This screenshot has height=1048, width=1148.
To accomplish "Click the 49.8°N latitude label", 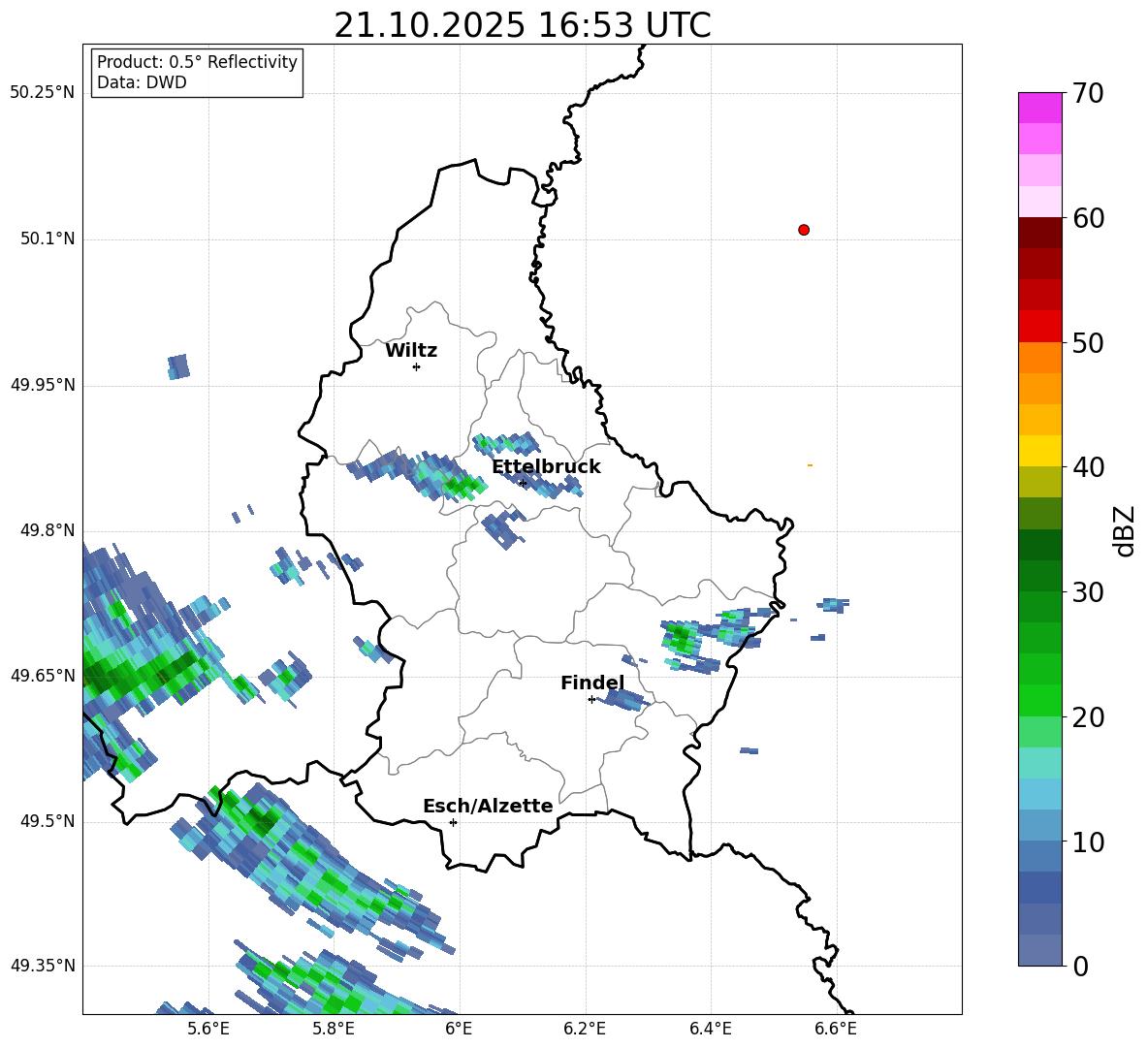I will click(47, 530).
